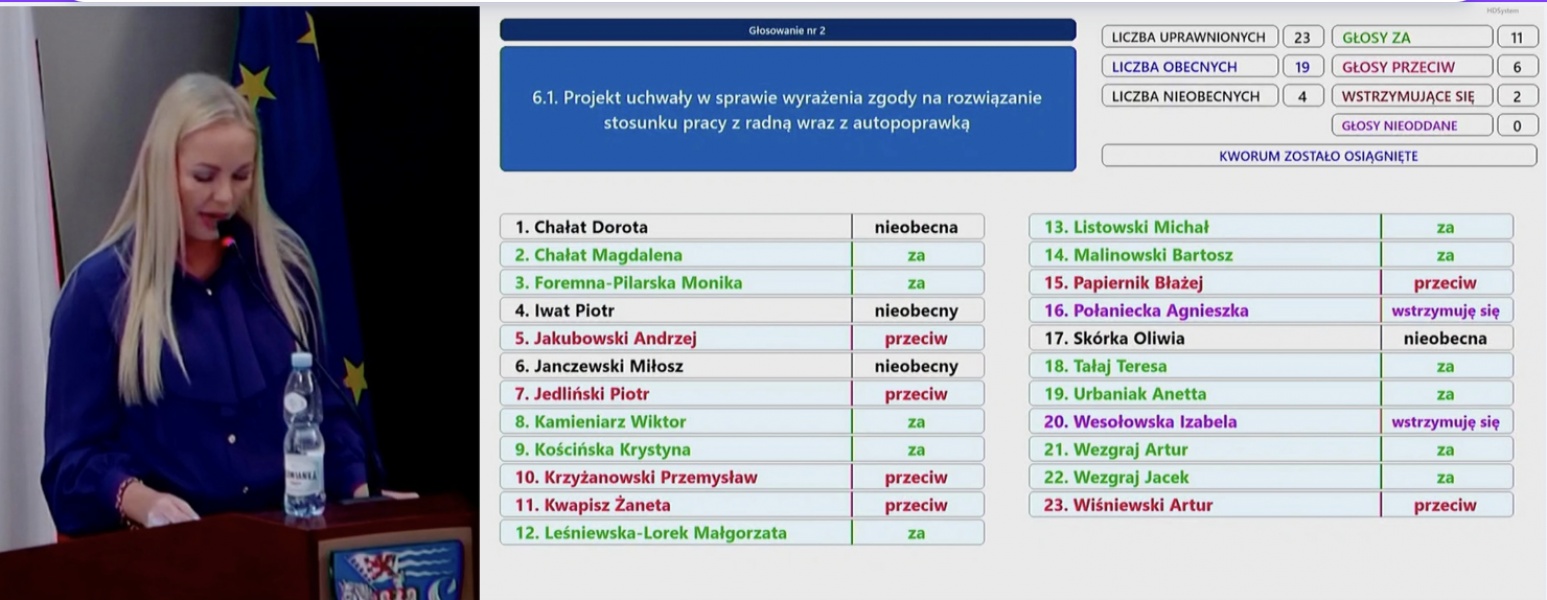The width and height of the screenshot is (1547, 600).
Task: Click the HDSystem logo in top corner
Action: pyautogui.click(x=1502, y=11)
